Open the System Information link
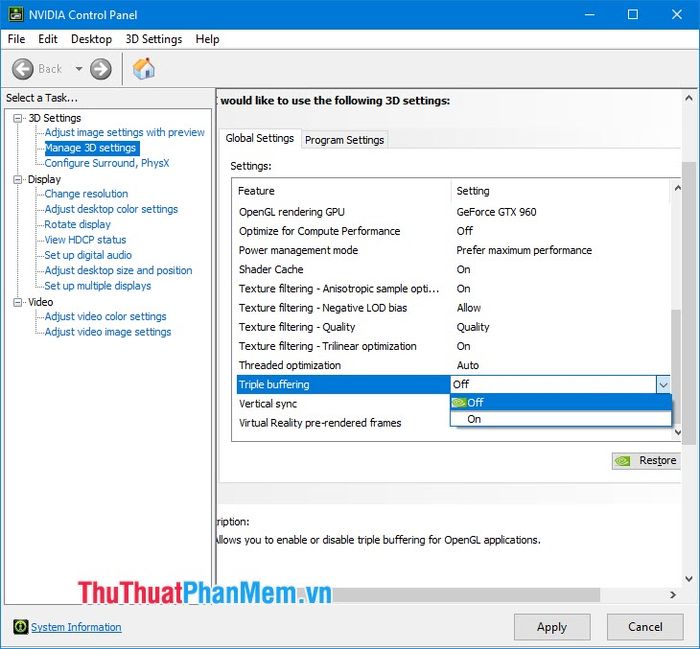Viewport: 700px width, 649px height. point(76,627)
